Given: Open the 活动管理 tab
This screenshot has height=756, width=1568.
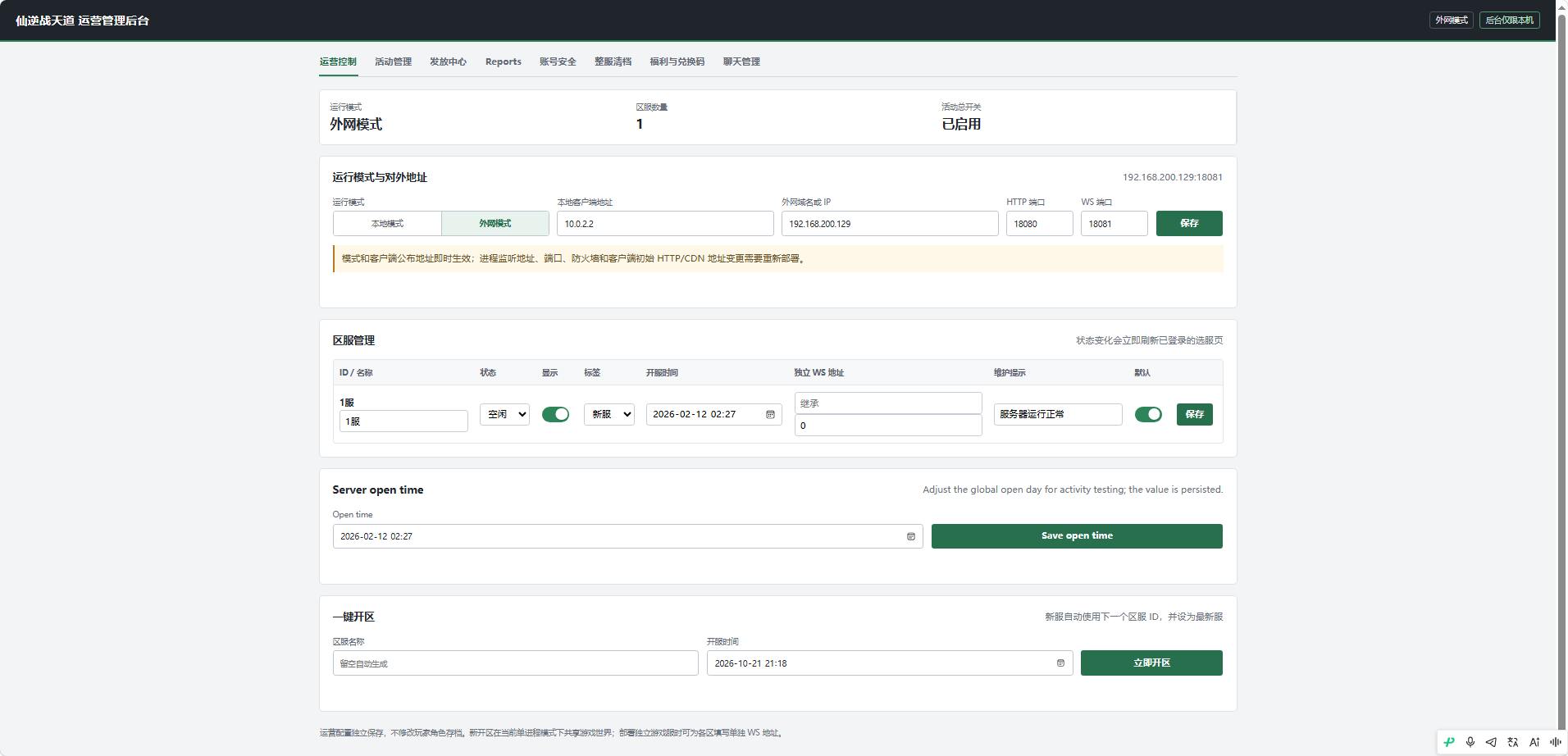Looking at the screenshot, I should 393,61.
